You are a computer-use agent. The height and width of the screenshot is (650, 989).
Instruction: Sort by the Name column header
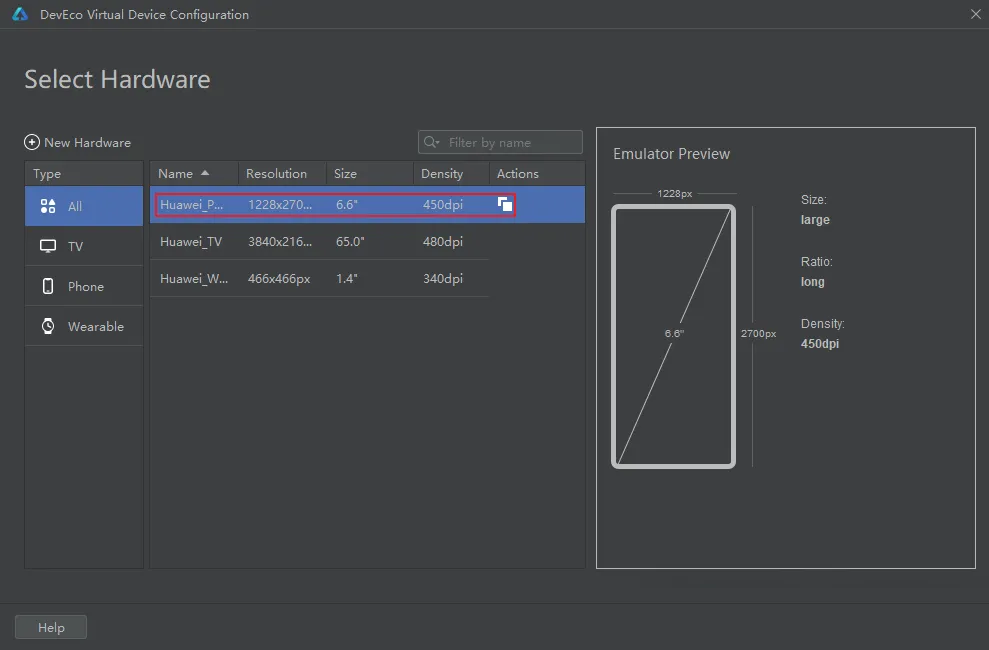[x=194, y=173]
